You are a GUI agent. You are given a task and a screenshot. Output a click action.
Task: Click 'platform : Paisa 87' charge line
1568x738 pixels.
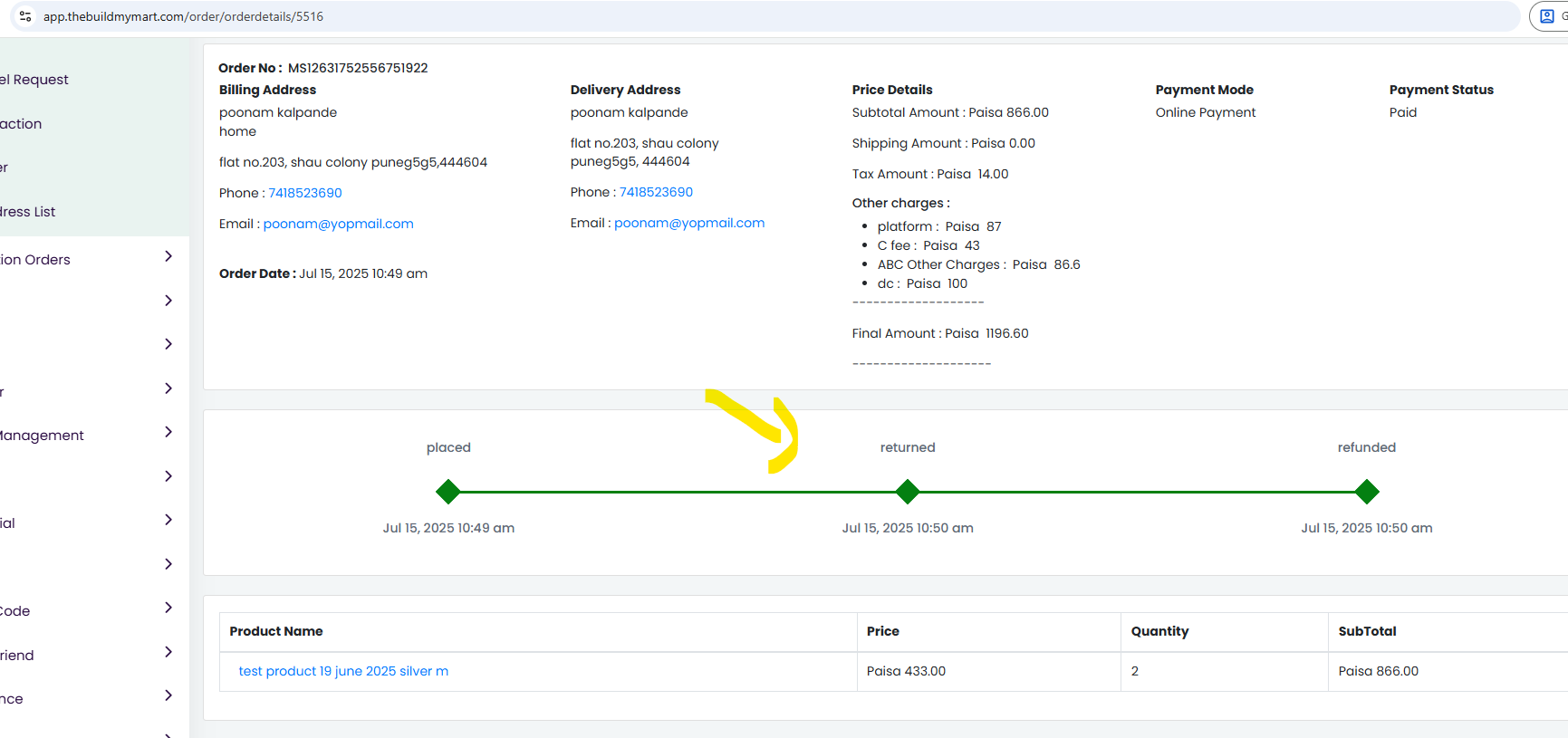pos(939,226)
